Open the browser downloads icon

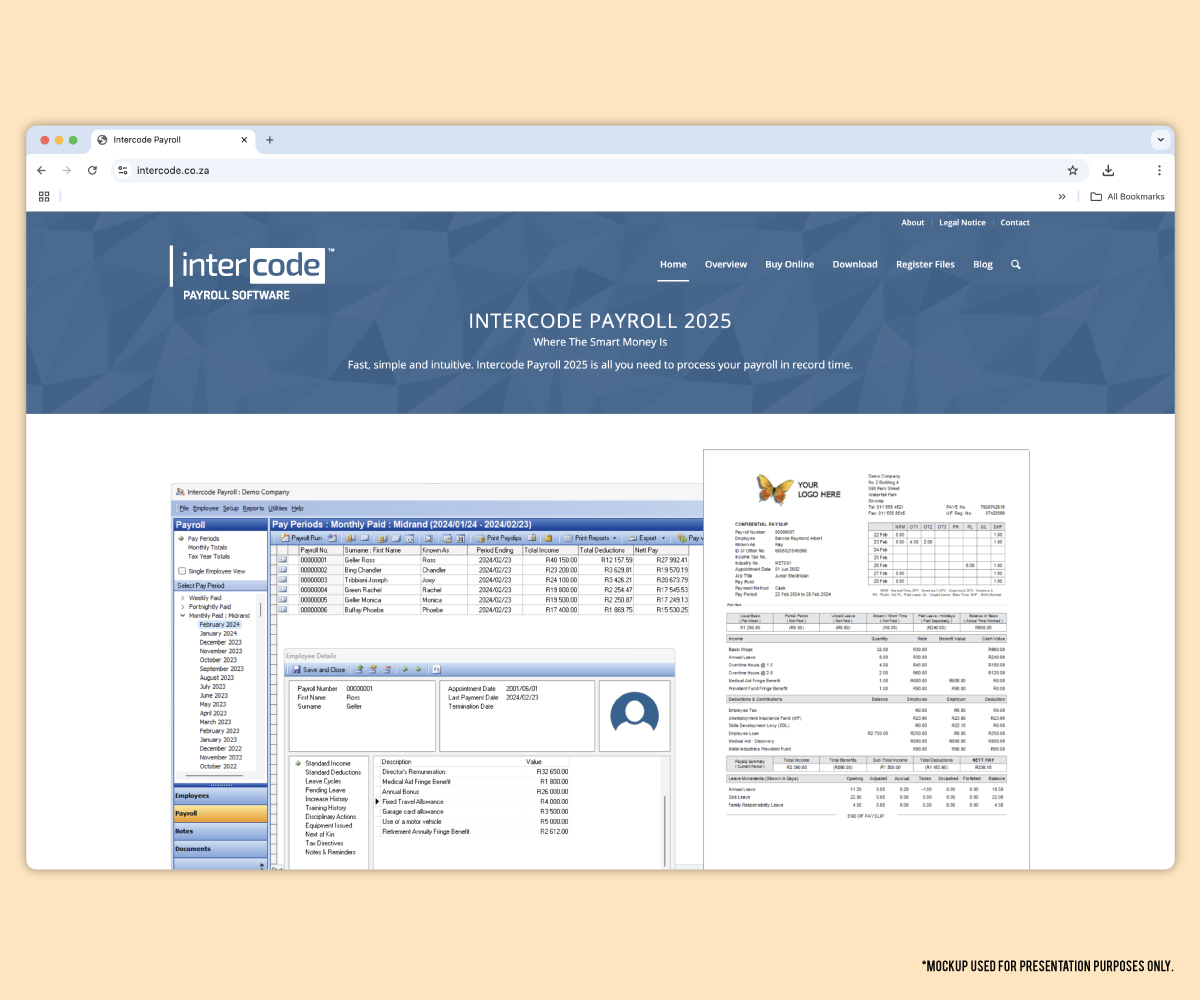tap(1108, 170)
